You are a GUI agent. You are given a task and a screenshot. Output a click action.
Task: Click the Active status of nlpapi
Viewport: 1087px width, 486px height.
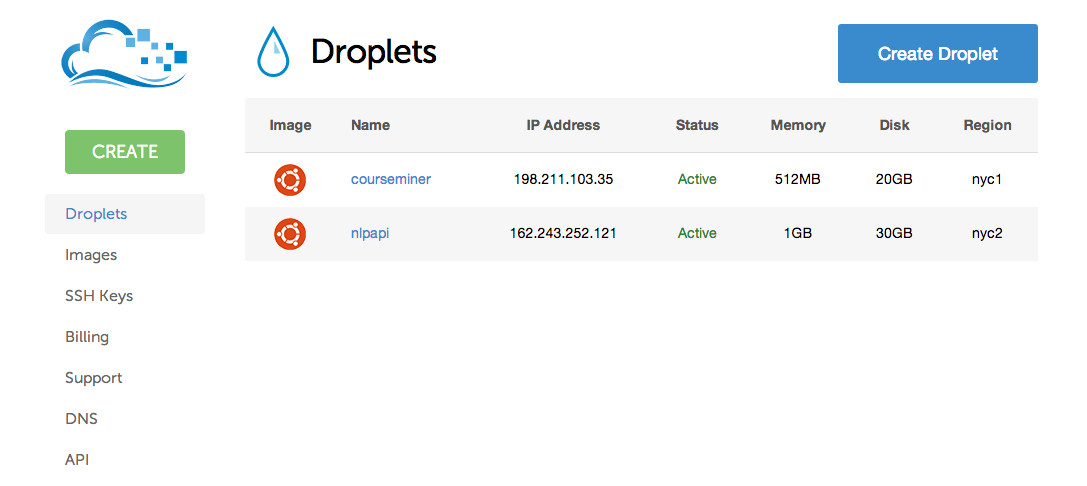click(697, 234)
